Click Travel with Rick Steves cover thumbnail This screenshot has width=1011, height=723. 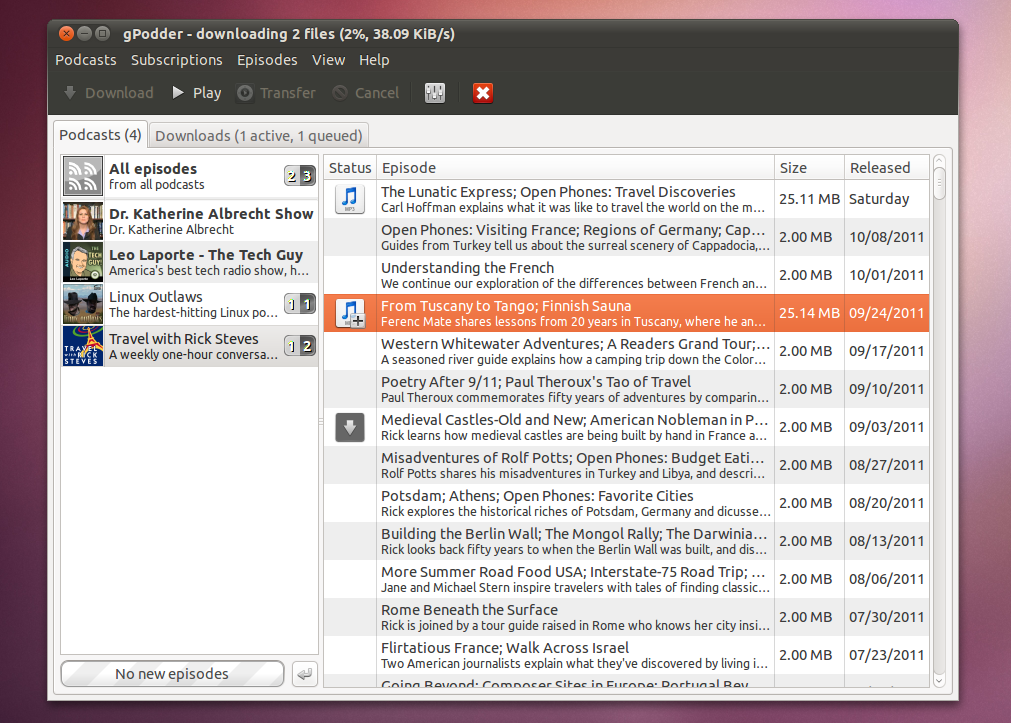(x=83, y=346)
